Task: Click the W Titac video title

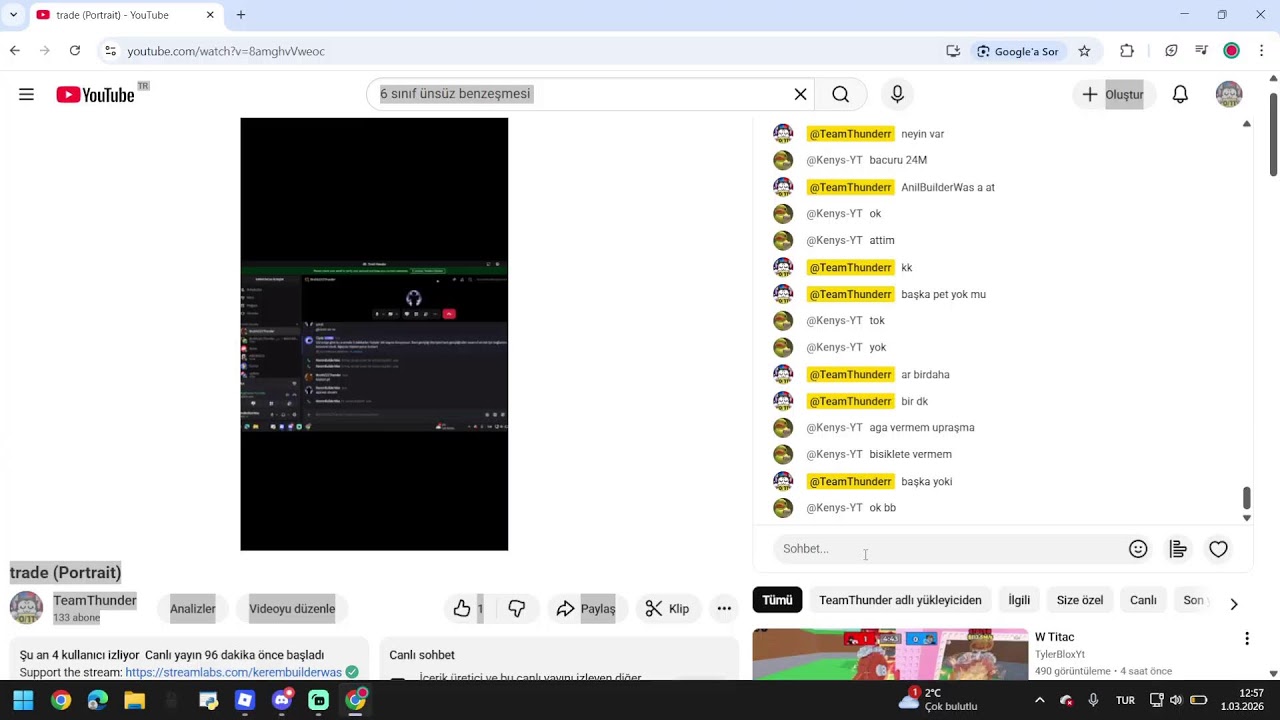Action: (1054, 637)
